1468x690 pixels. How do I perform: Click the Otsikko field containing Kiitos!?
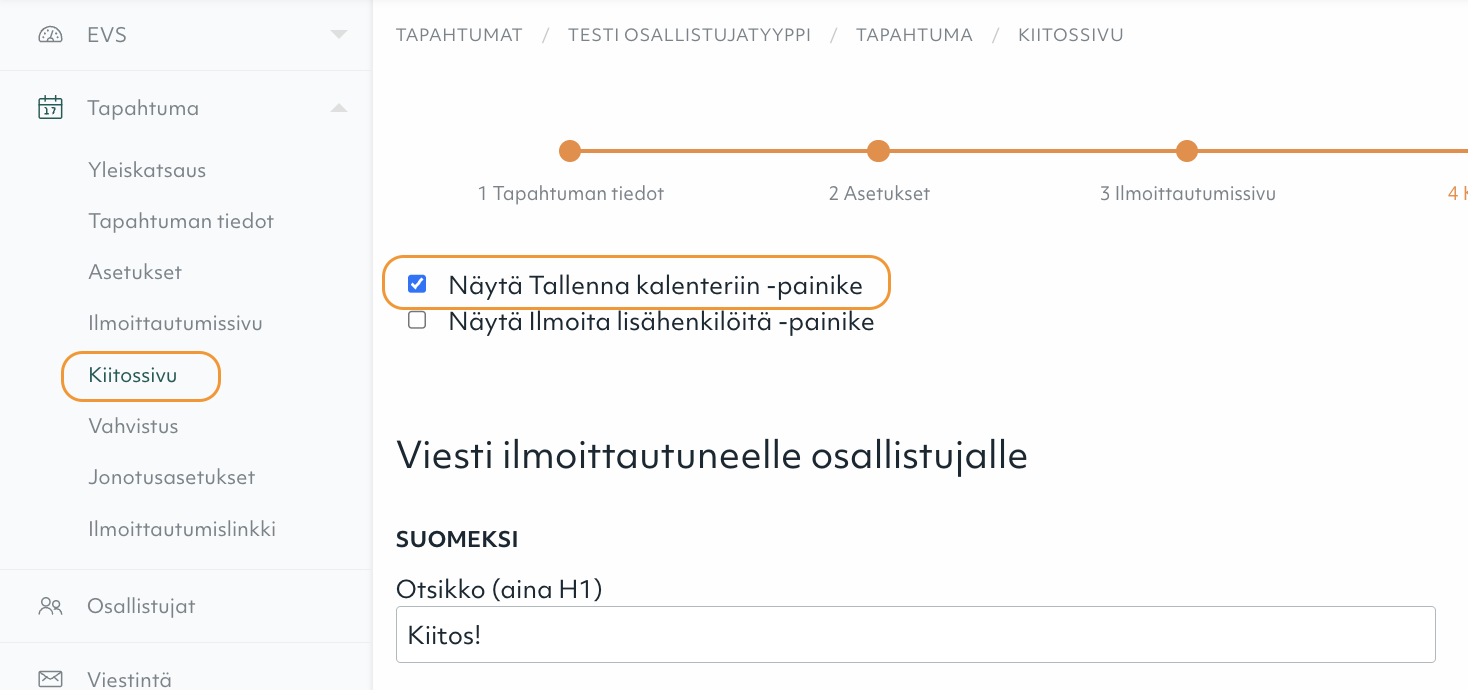click(915, 634)
